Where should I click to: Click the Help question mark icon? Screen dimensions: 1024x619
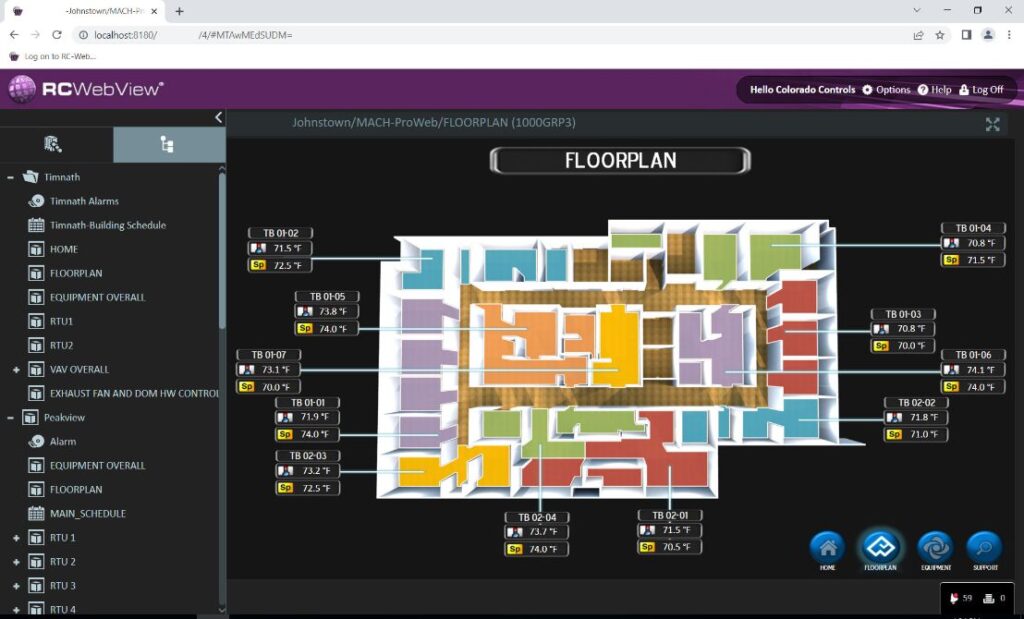[923, 90]
